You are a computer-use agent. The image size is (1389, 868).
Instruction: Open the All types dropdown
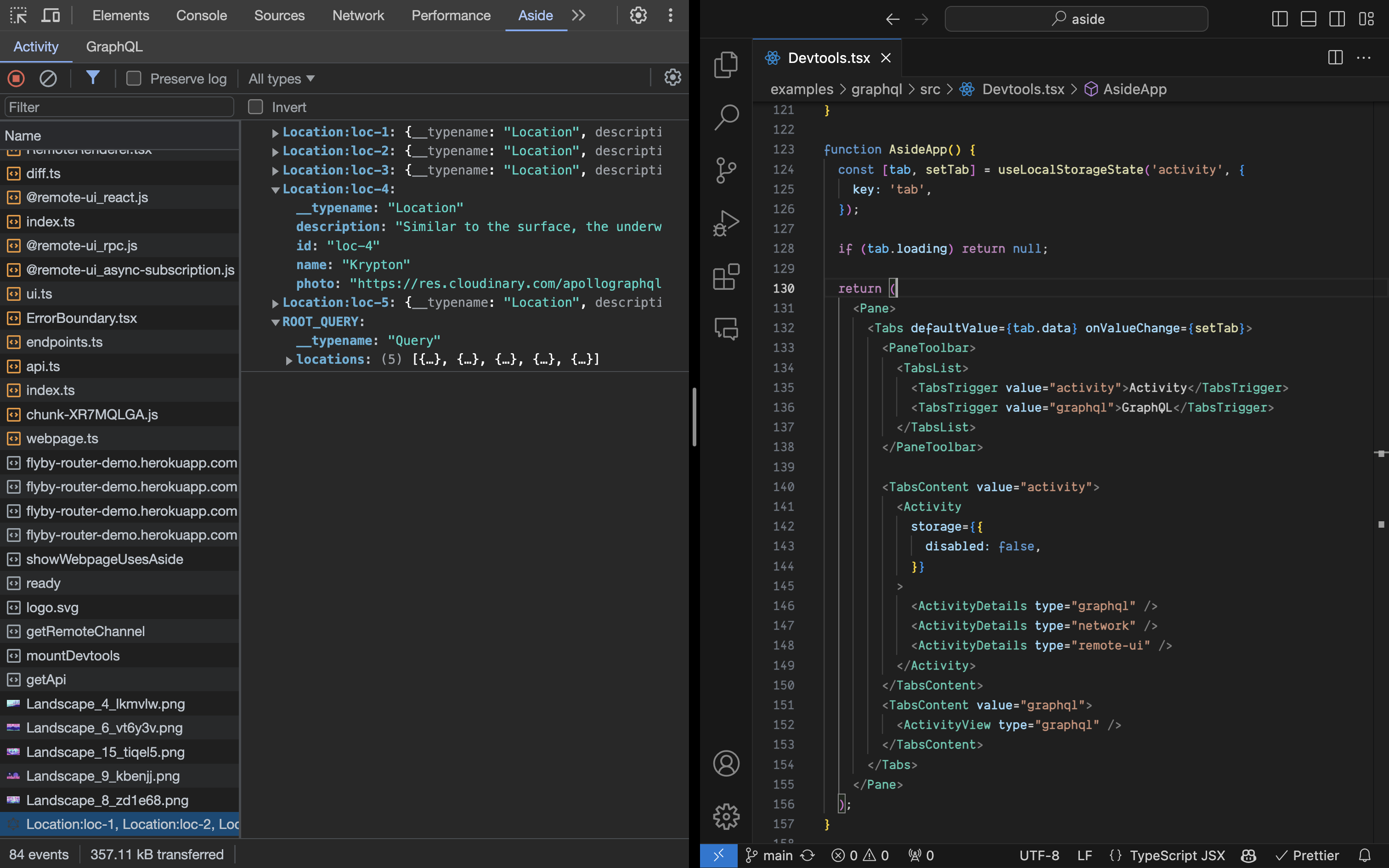tap(281, 79)
